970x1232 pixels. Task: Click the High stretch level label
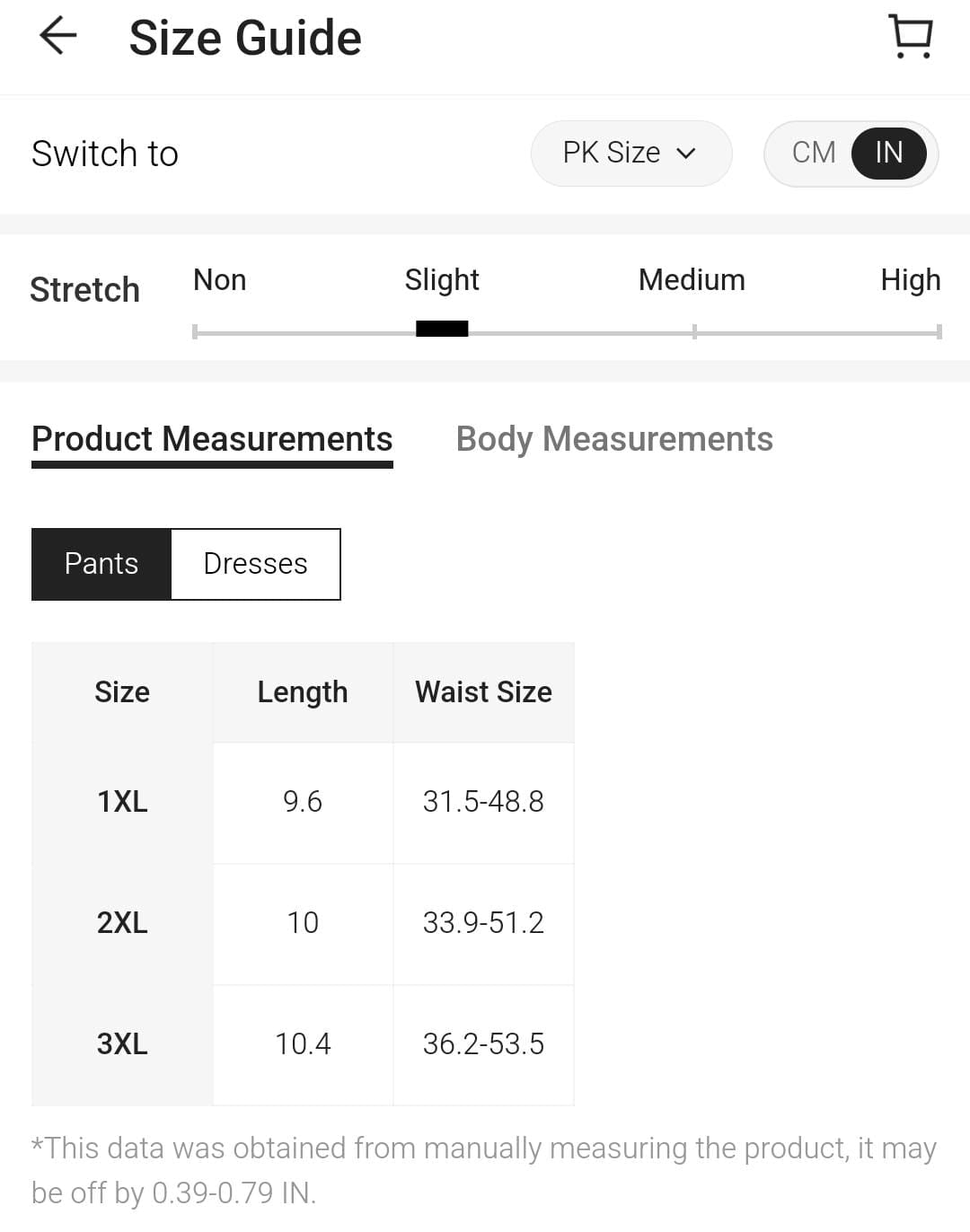(x=910, y=280)
